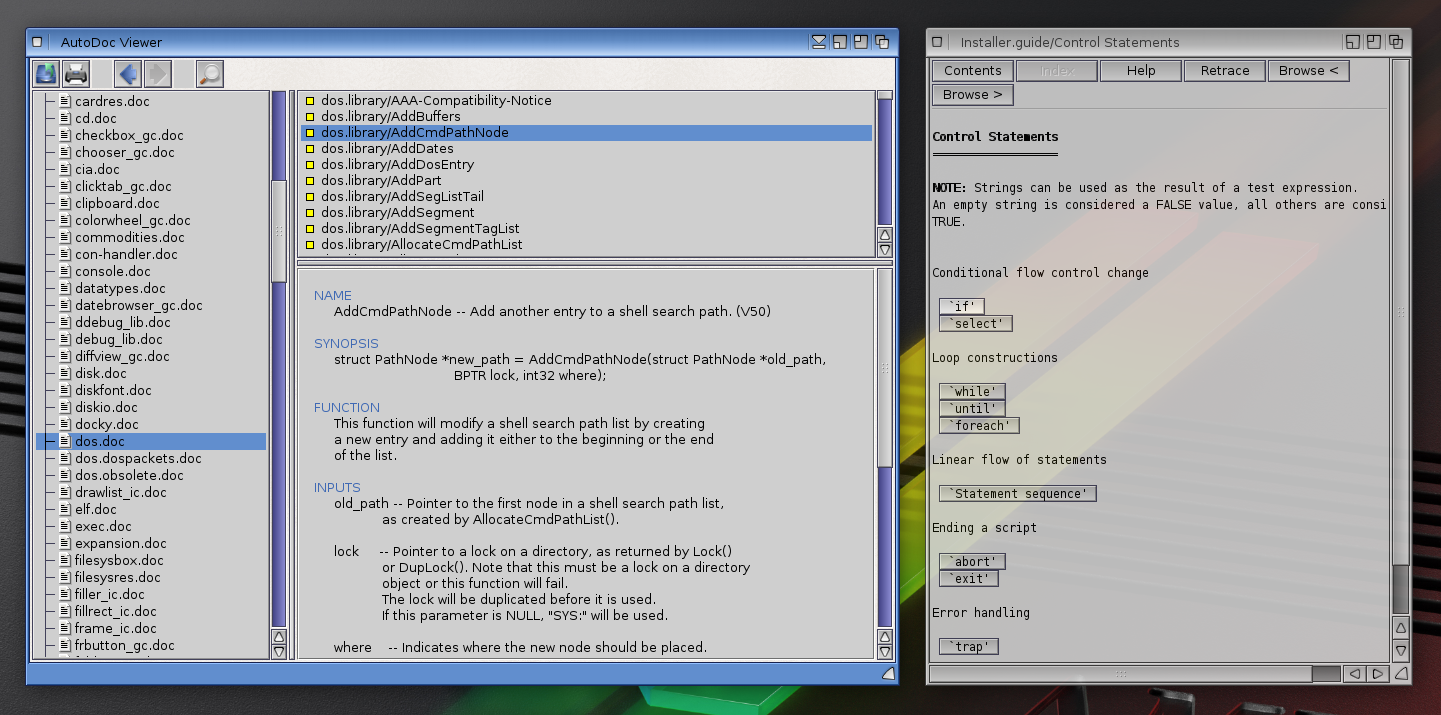Select console.doc in the document list
Image resolution: width=1441 pixels, height=715 pixels.
pos(112,271)
